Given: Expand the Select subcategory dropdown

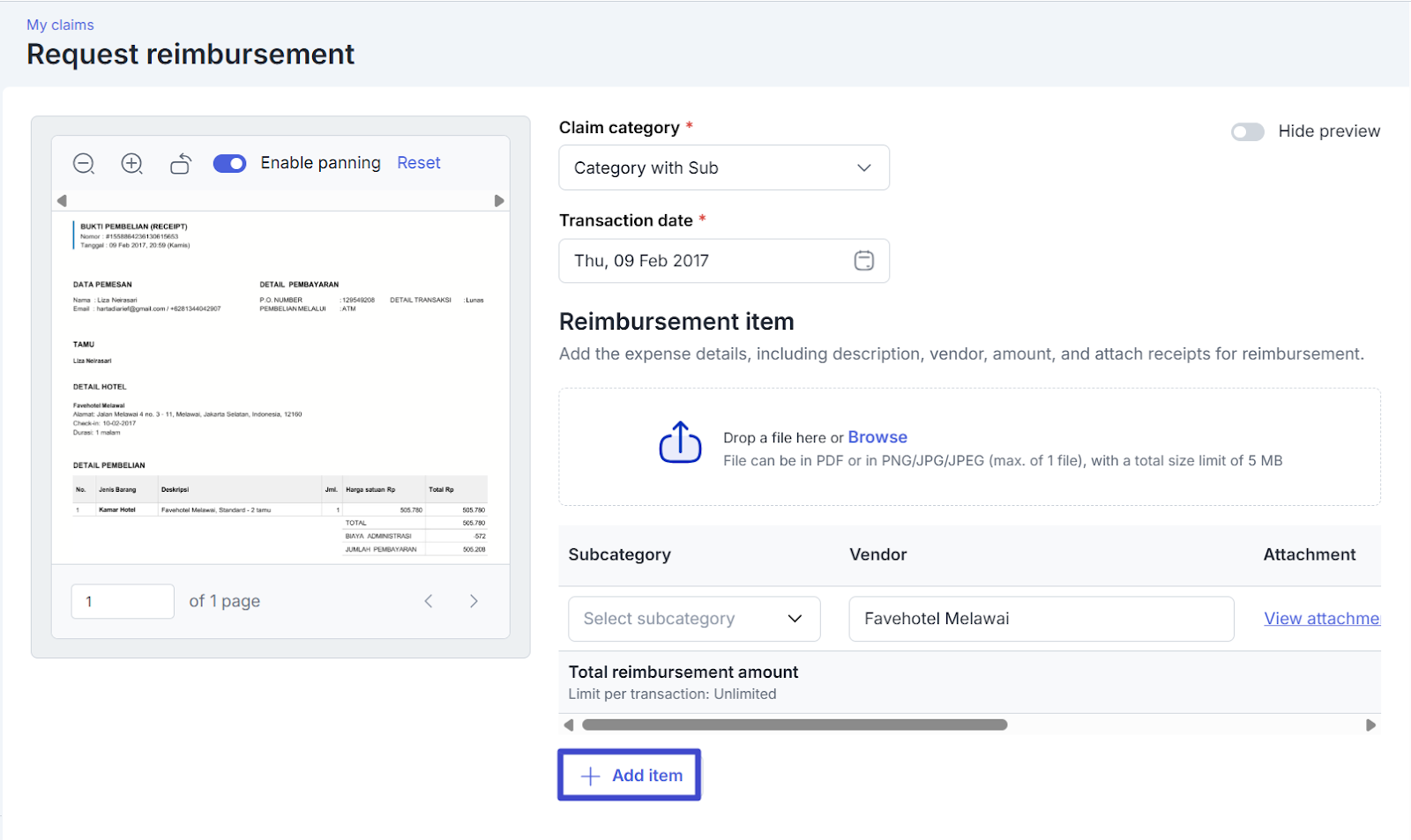Looking at the screenshot, I should coord(694,619).
